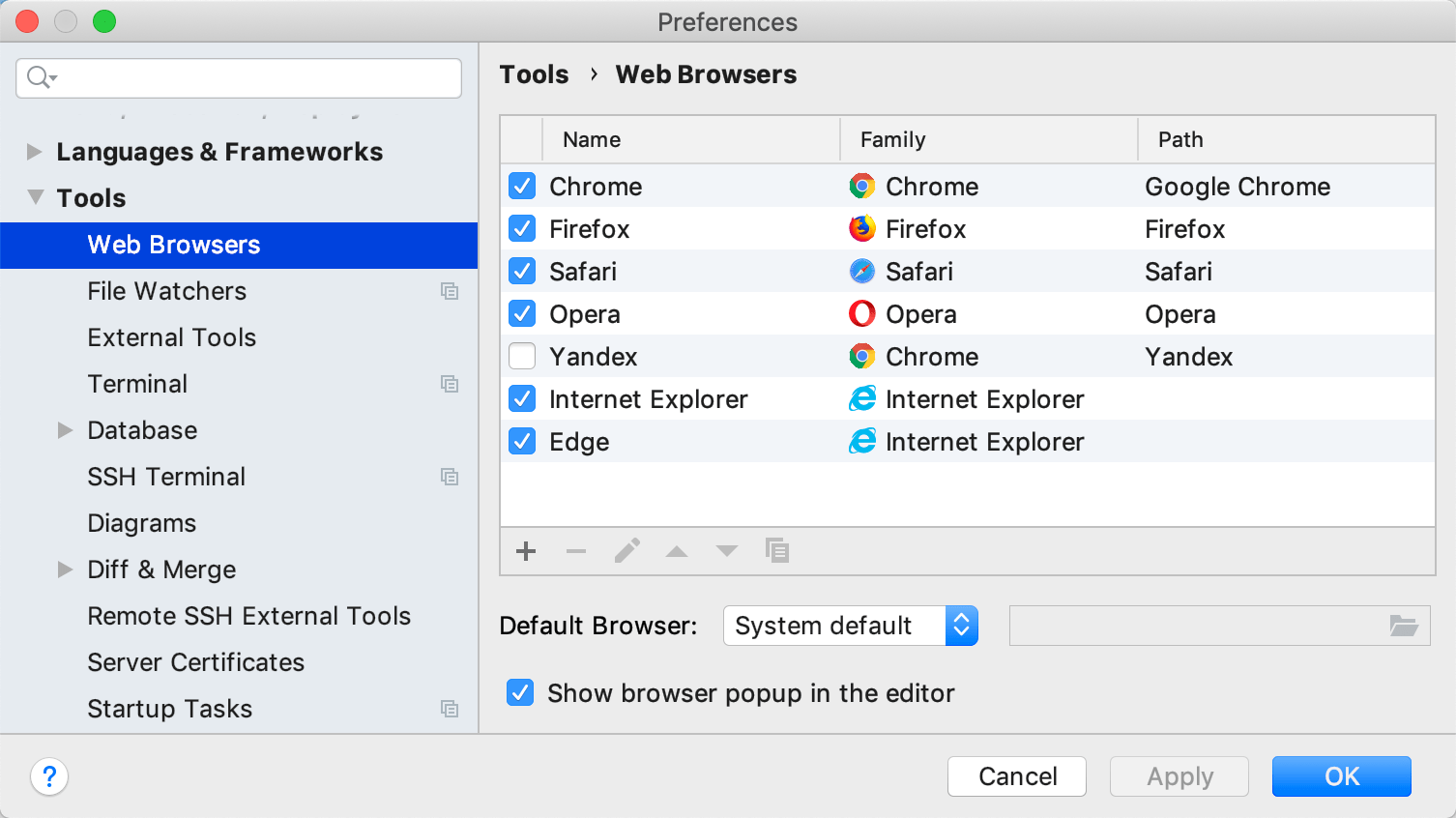Image resolution: width=1456 pixels, height=818 pixels.
Task: Click the help question mark icon
Action: 49,776
